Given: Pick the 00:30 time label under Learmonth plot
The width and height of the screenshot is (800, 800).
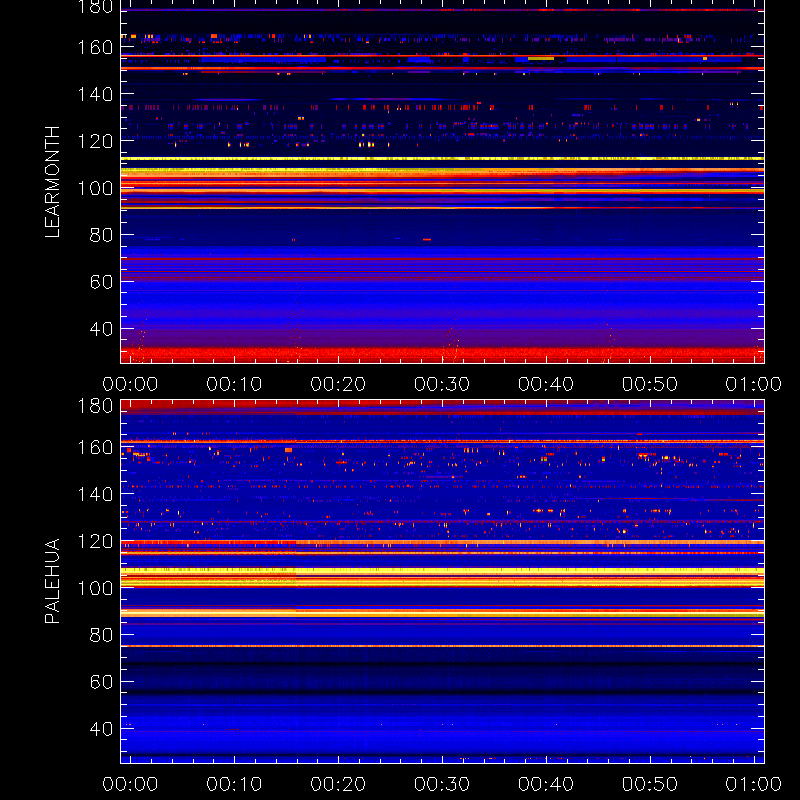Looking at the screenshot, I should [442, 384].
